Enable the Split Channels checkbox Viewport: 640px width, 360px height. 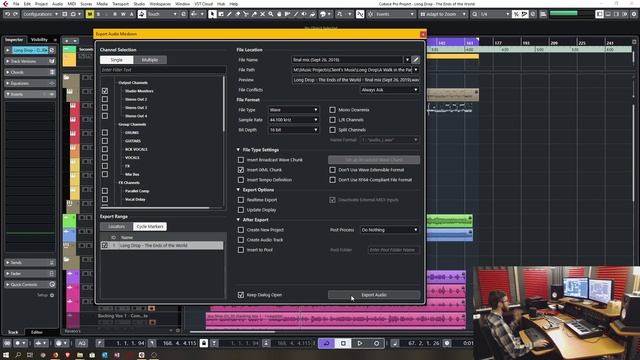[332, 130]
